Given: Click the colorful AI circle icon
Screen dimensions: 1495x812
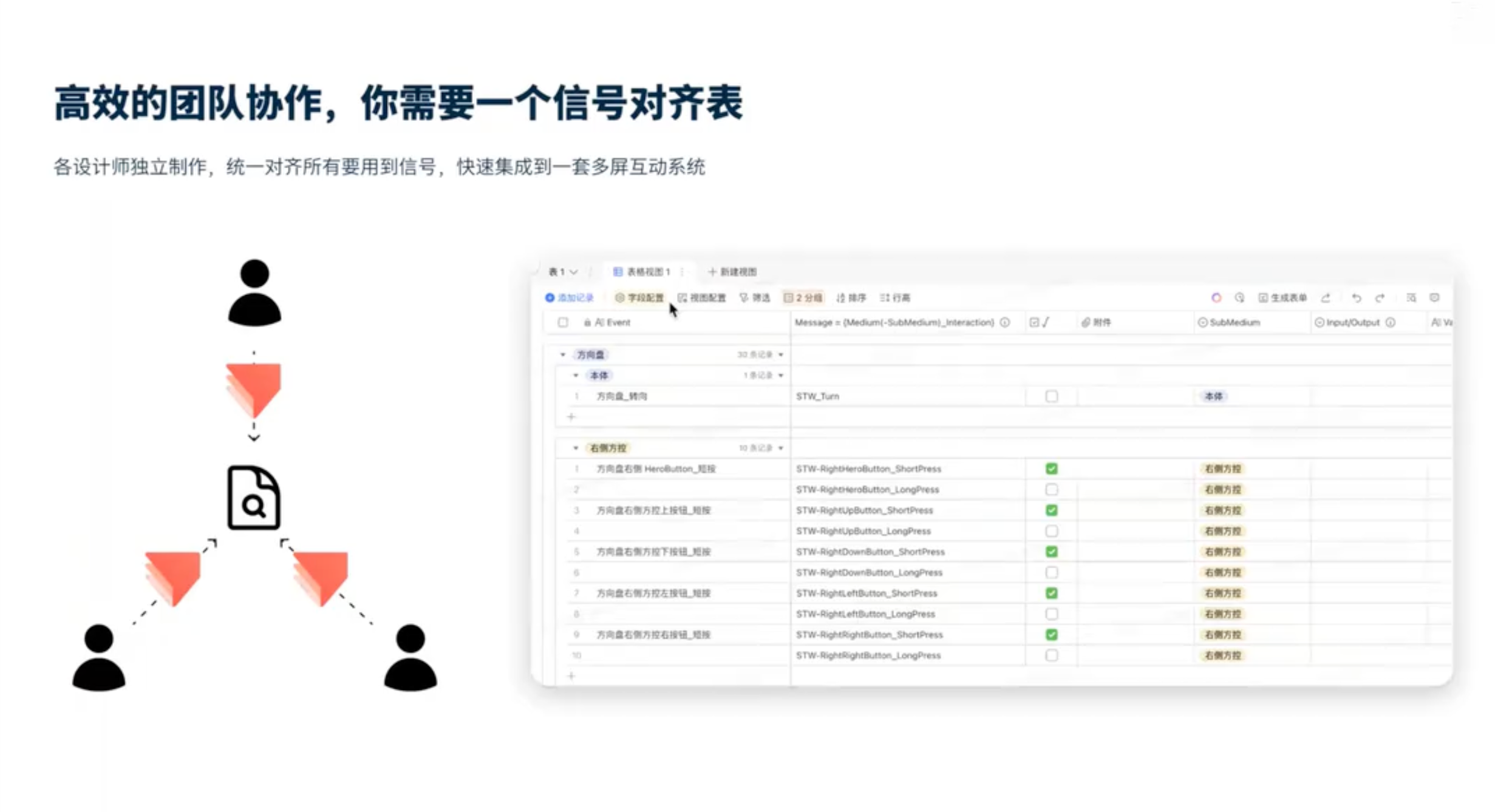Looking at the screenshot, I should click(x=1216, y=297).
